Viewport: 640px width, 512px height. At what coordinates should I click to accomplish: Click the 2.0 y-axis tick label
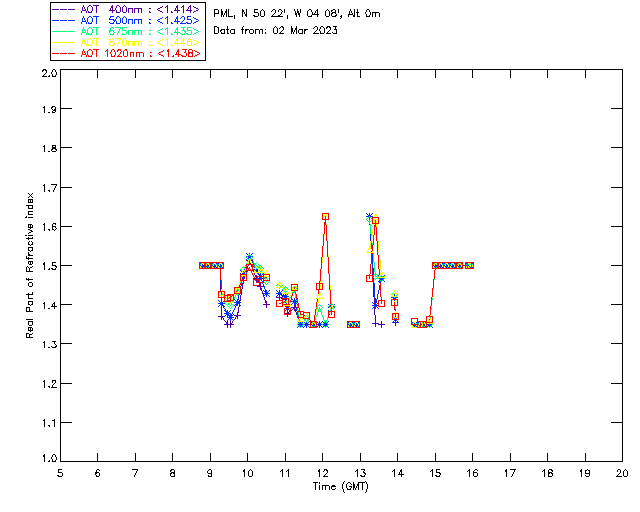(49, 73)
